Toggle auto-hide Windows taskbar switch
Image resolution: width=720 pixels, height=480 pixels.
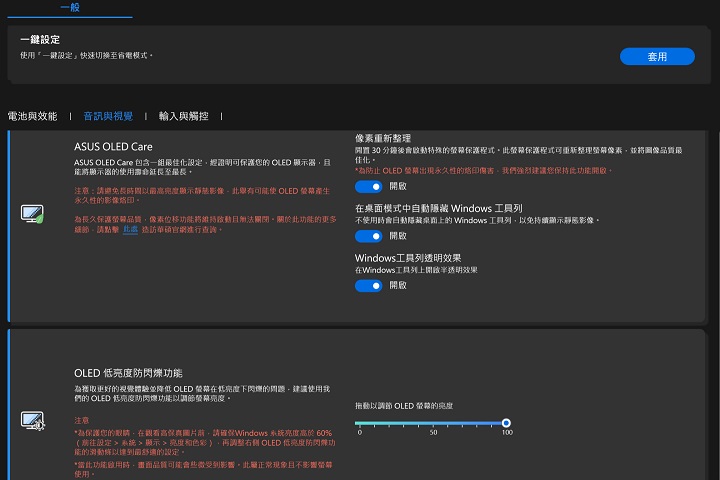coord(368,236)
